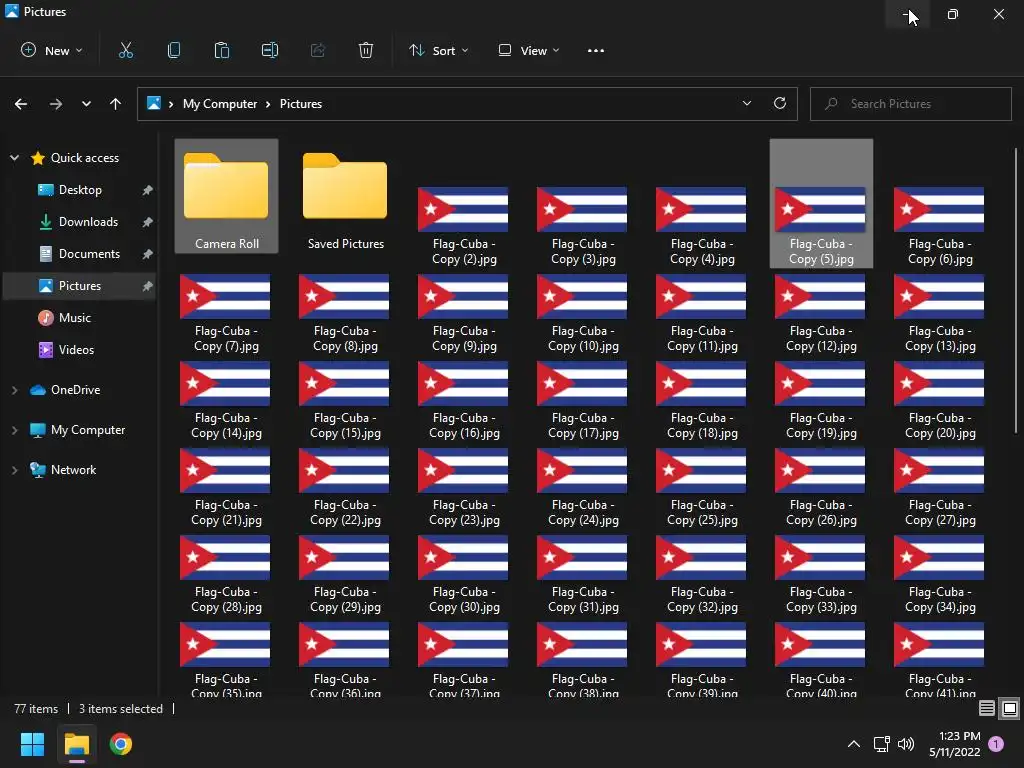This screenshot has width=1024, height=768.
Task: Select the Saved Pictures folder
Action: coord(345,196)
